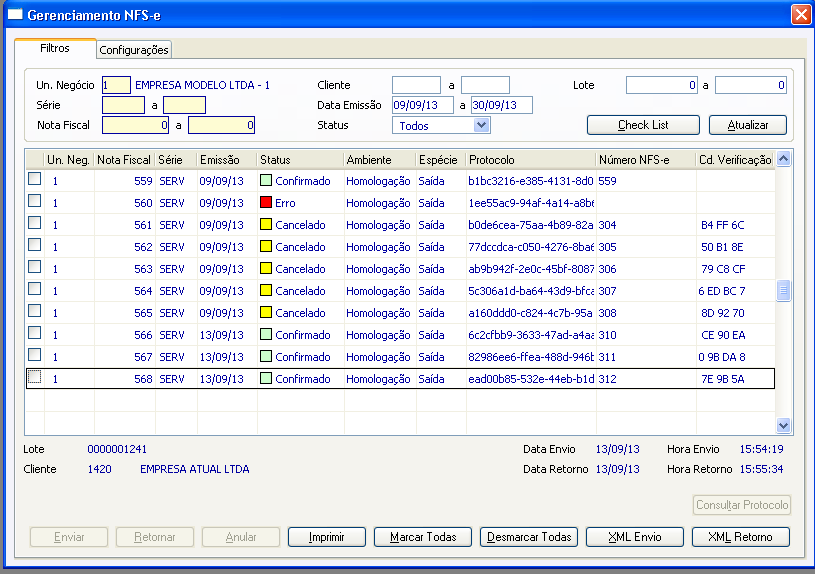
Task: Focus the first Cliente input field
Action: tap(416, 85)
